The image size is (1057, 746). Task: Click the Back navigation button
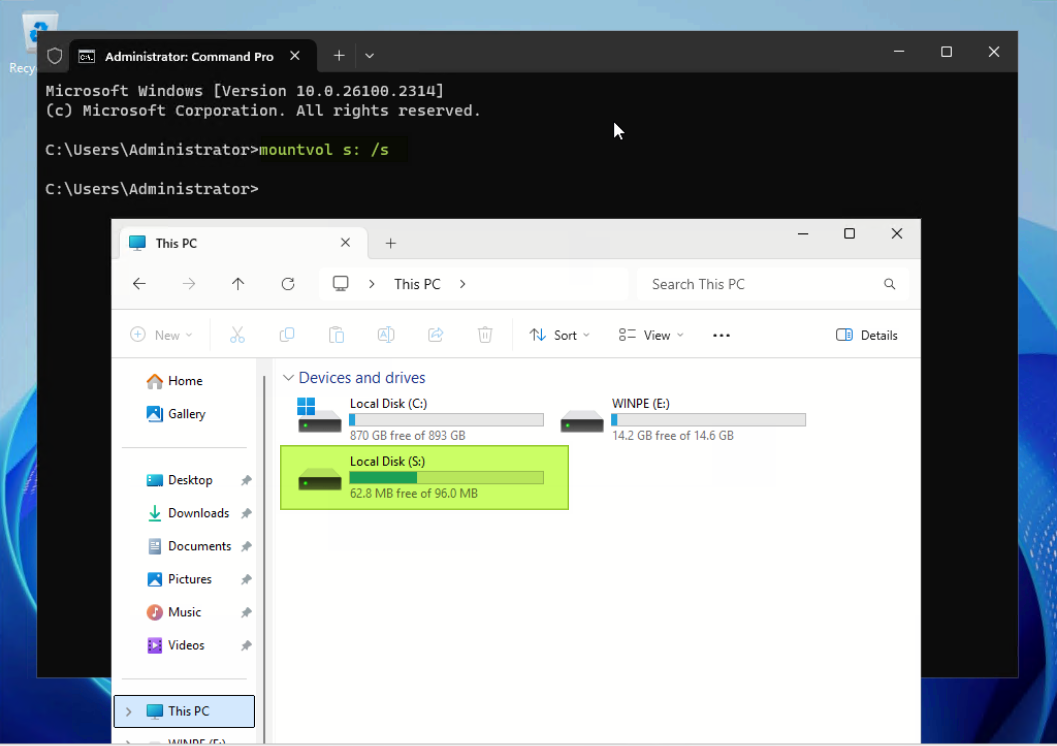[139, 284]
